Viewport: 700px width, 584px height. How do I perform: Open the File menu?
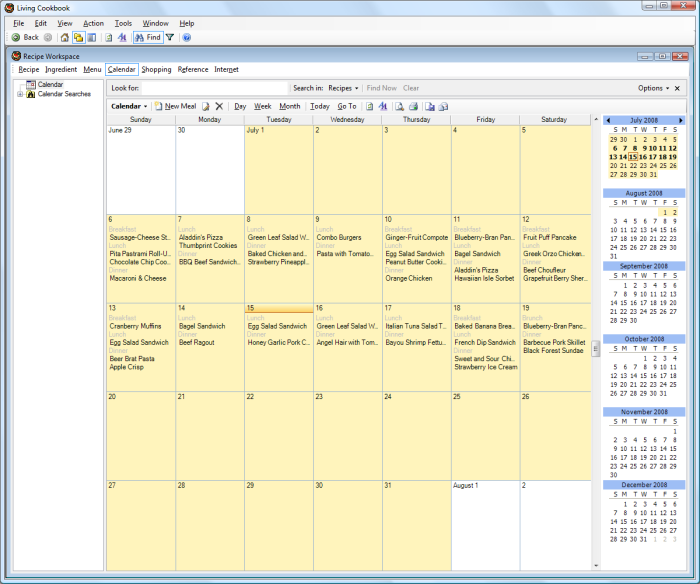pyautogui.click(x=19, y=23)
